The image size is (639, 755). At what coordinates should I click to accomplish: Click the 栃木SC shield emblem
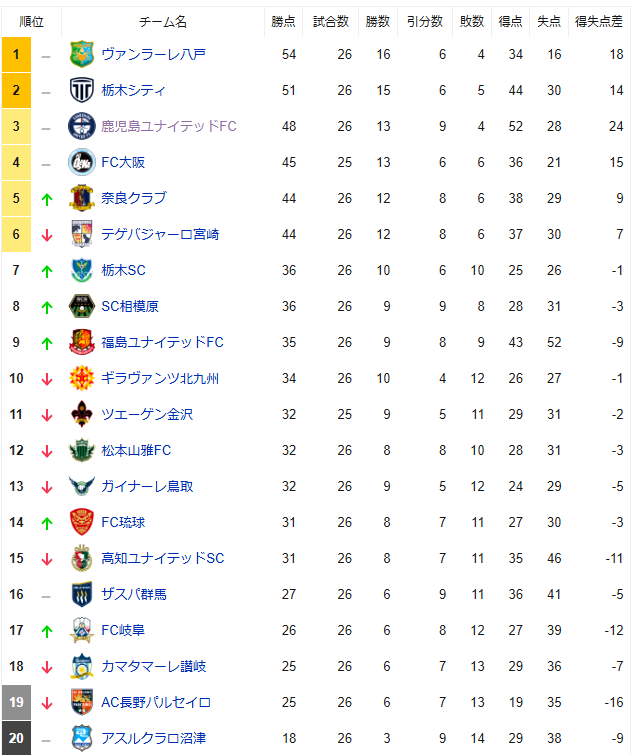click(81, 270)
